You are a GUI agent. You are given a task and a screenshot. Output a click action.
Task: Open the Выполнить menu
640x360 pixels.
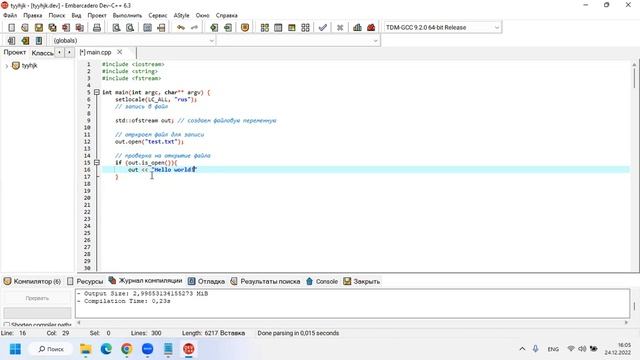pyautogui.click(x=127, y=15)
